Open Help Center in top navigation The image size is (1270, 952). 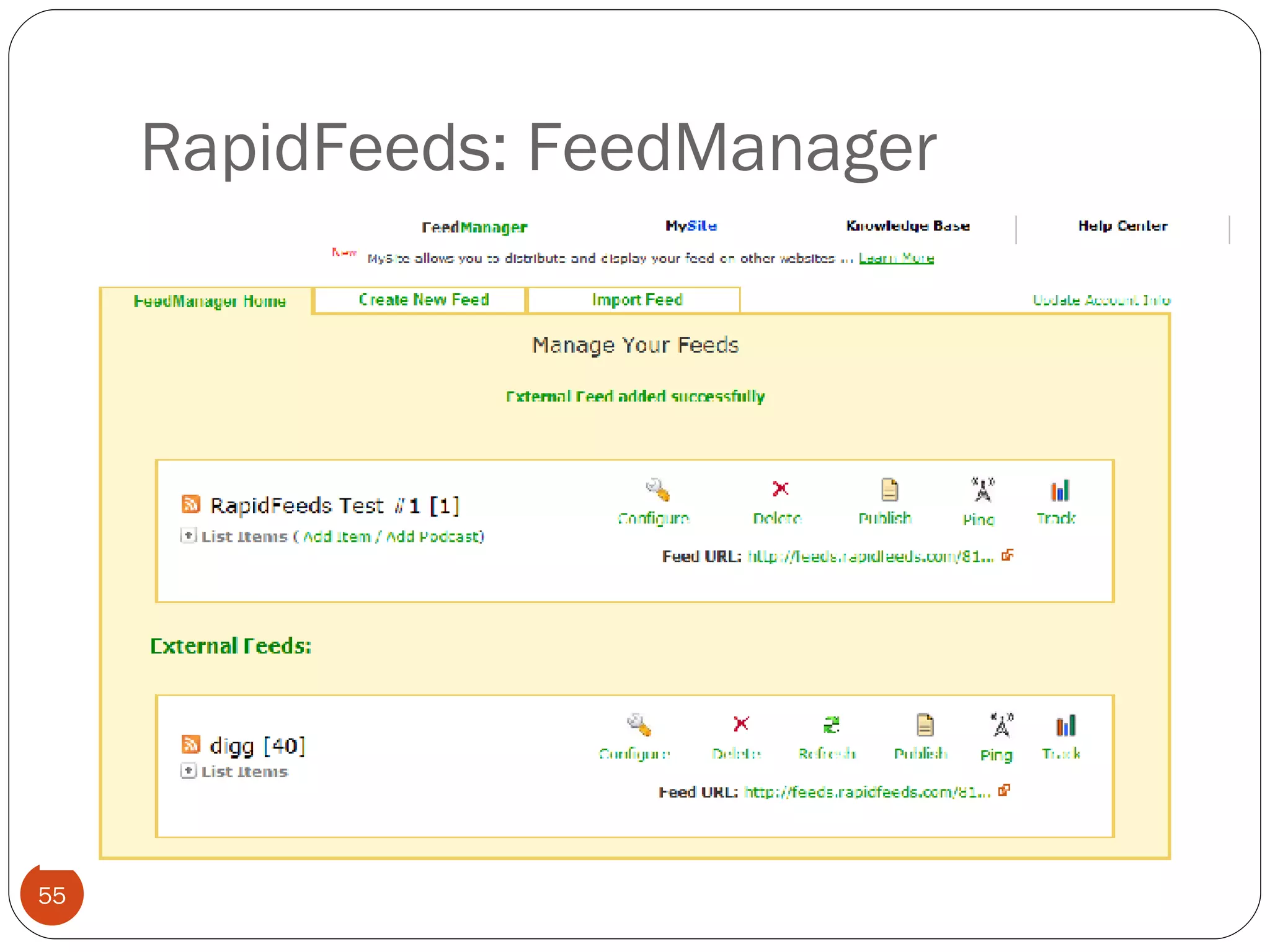pyautogui.click(x=1122, y=226)
